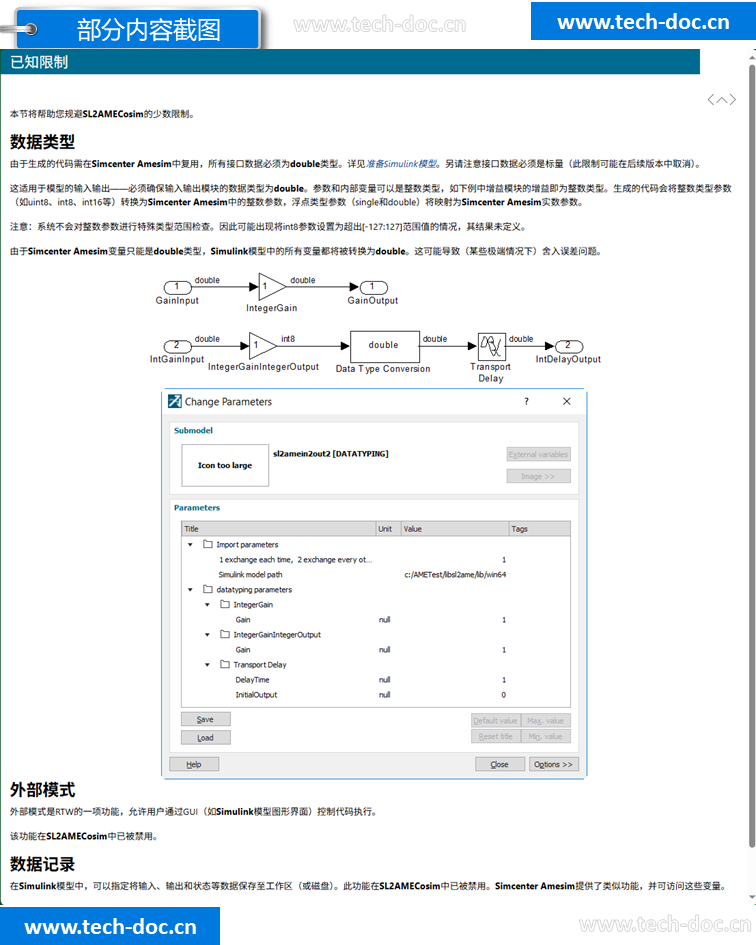The image size is (756, 945).
Task: Click the Close button at dialog bottom
Action: coord(500,764)
